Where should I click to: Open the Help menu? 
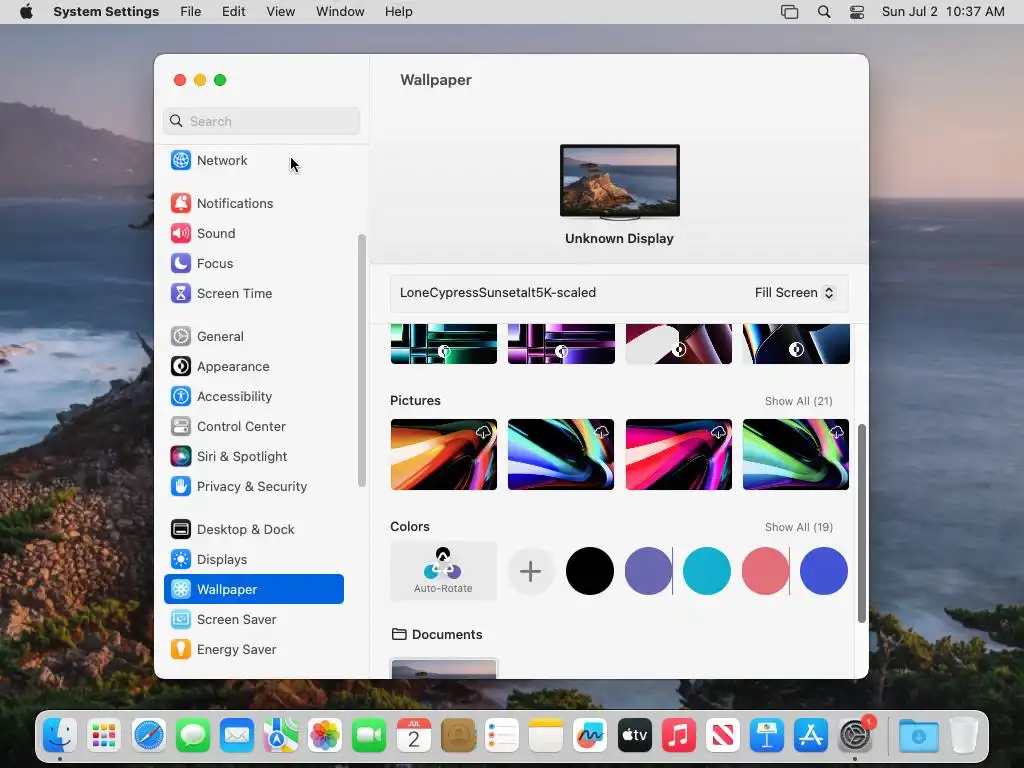(x=398, y=12)
